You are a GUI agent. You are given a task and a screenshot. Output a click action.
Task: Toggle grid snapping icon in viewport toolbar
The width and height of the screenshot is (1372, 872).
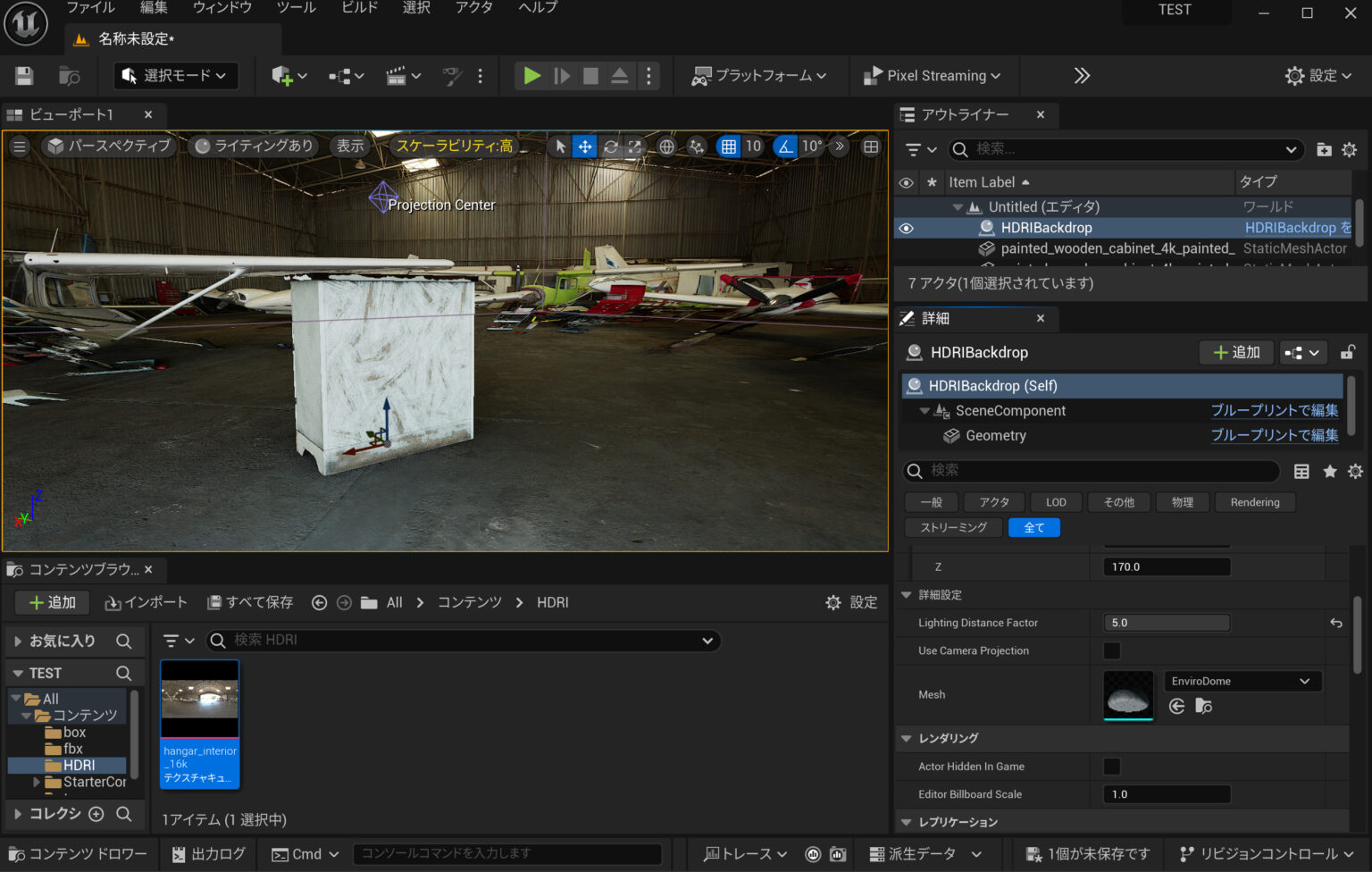click(729, 147)
